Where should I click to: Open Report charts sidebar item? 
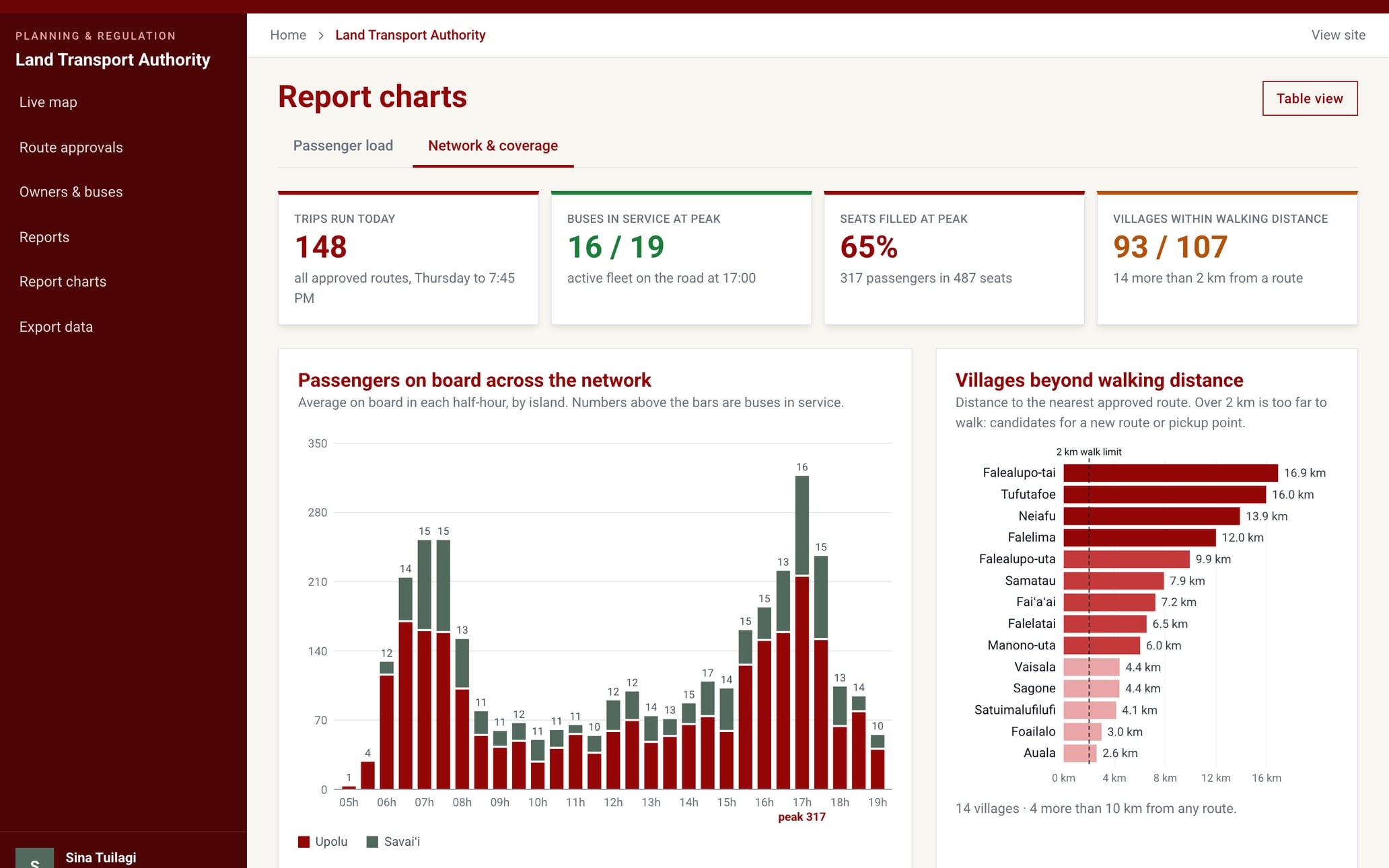coord(63,281)
